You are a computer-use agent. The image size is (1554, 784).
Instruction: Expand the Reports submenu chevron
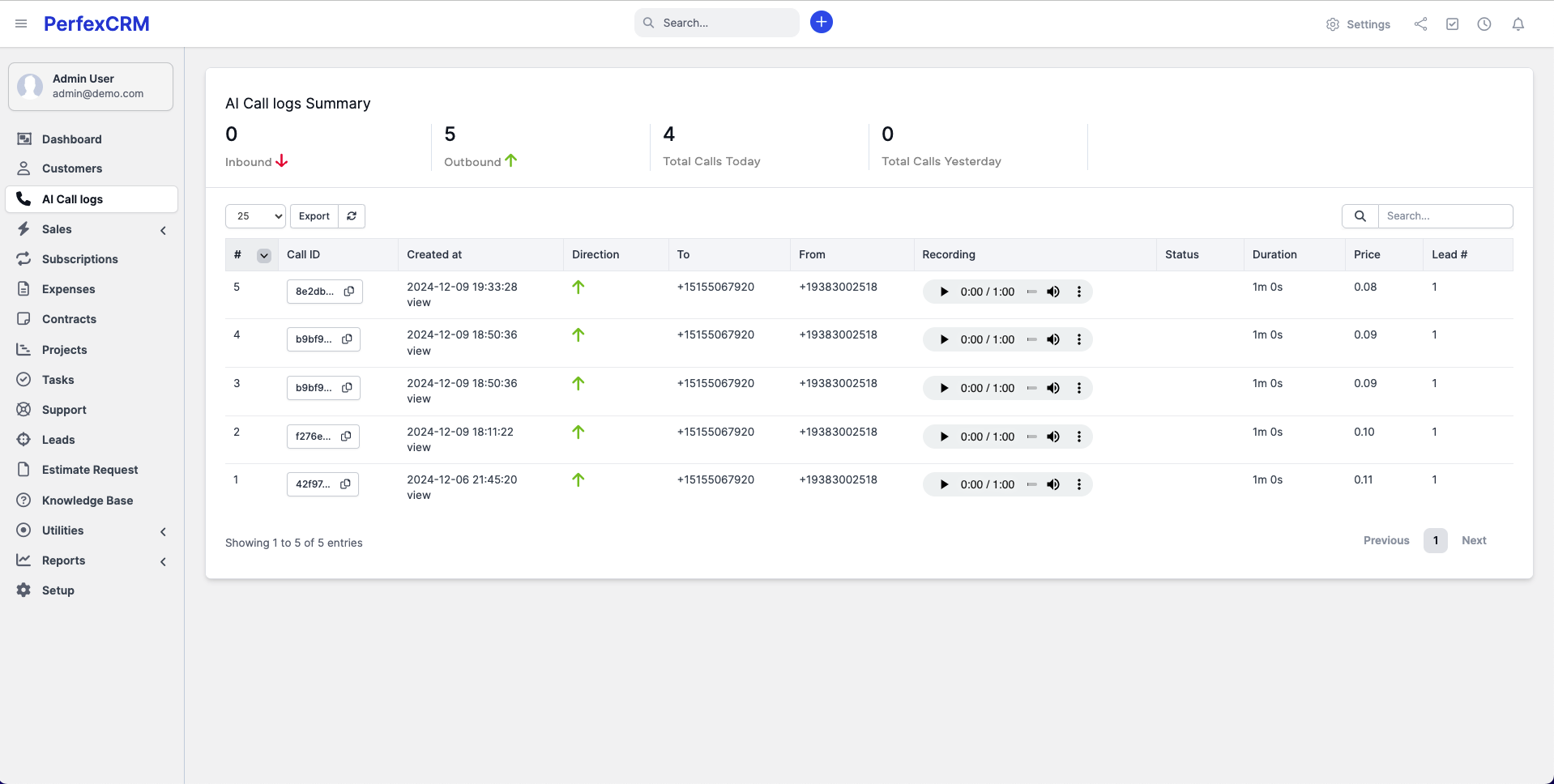tap(163, 561)
